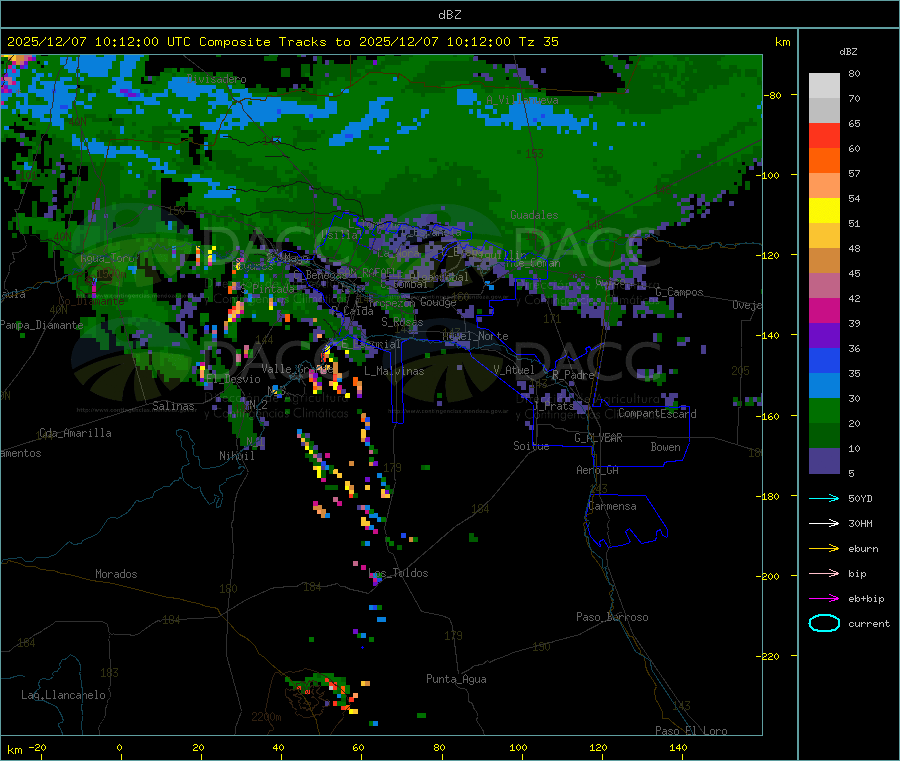Click the 'Salinas' map label
The height and width of the screenshot is (761, 900).
coord(173,406)
